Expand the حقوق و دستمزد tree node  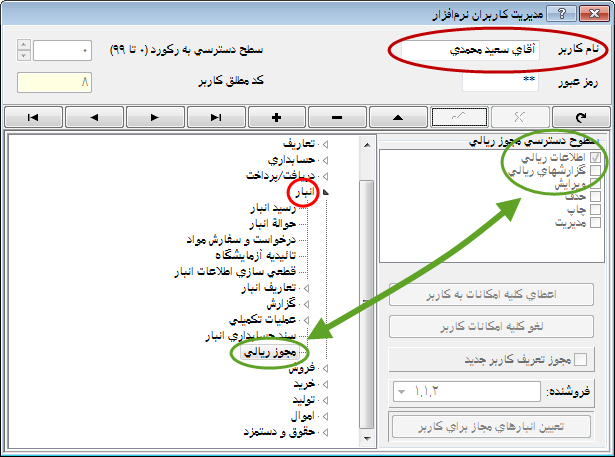(325, 432)
